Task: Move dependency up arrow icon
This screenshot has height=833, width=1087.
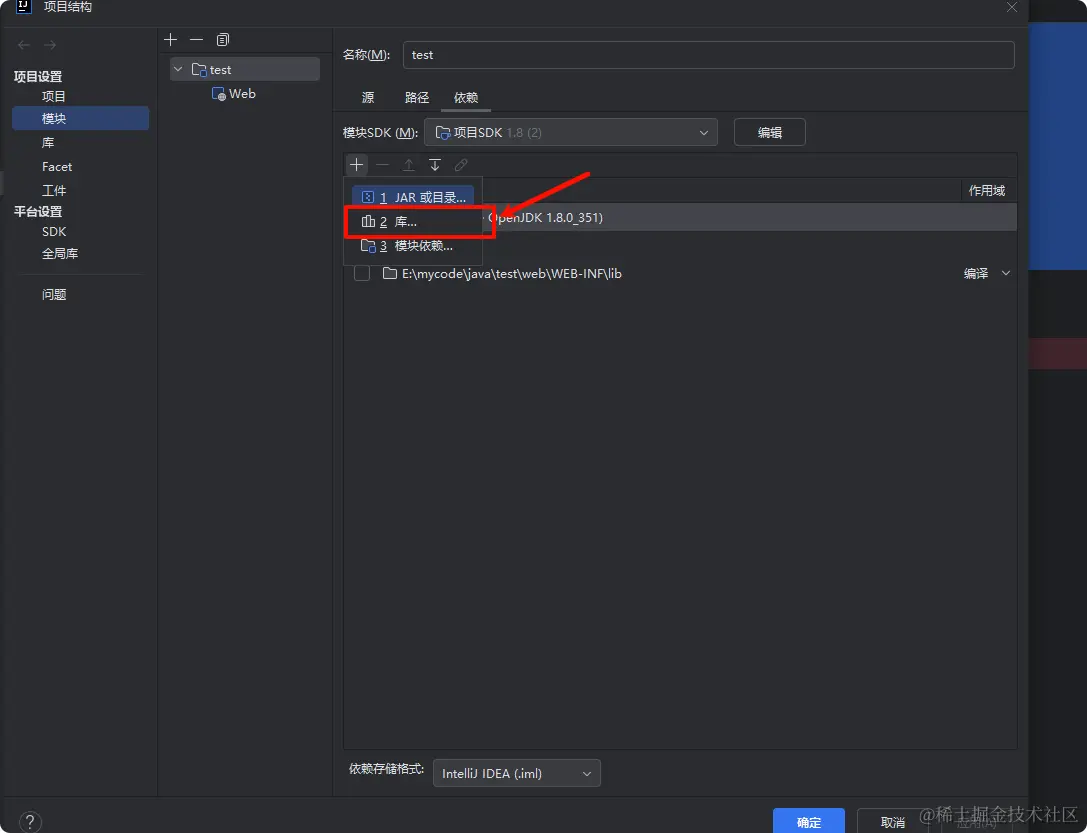Action: click(x=409, y=165)
